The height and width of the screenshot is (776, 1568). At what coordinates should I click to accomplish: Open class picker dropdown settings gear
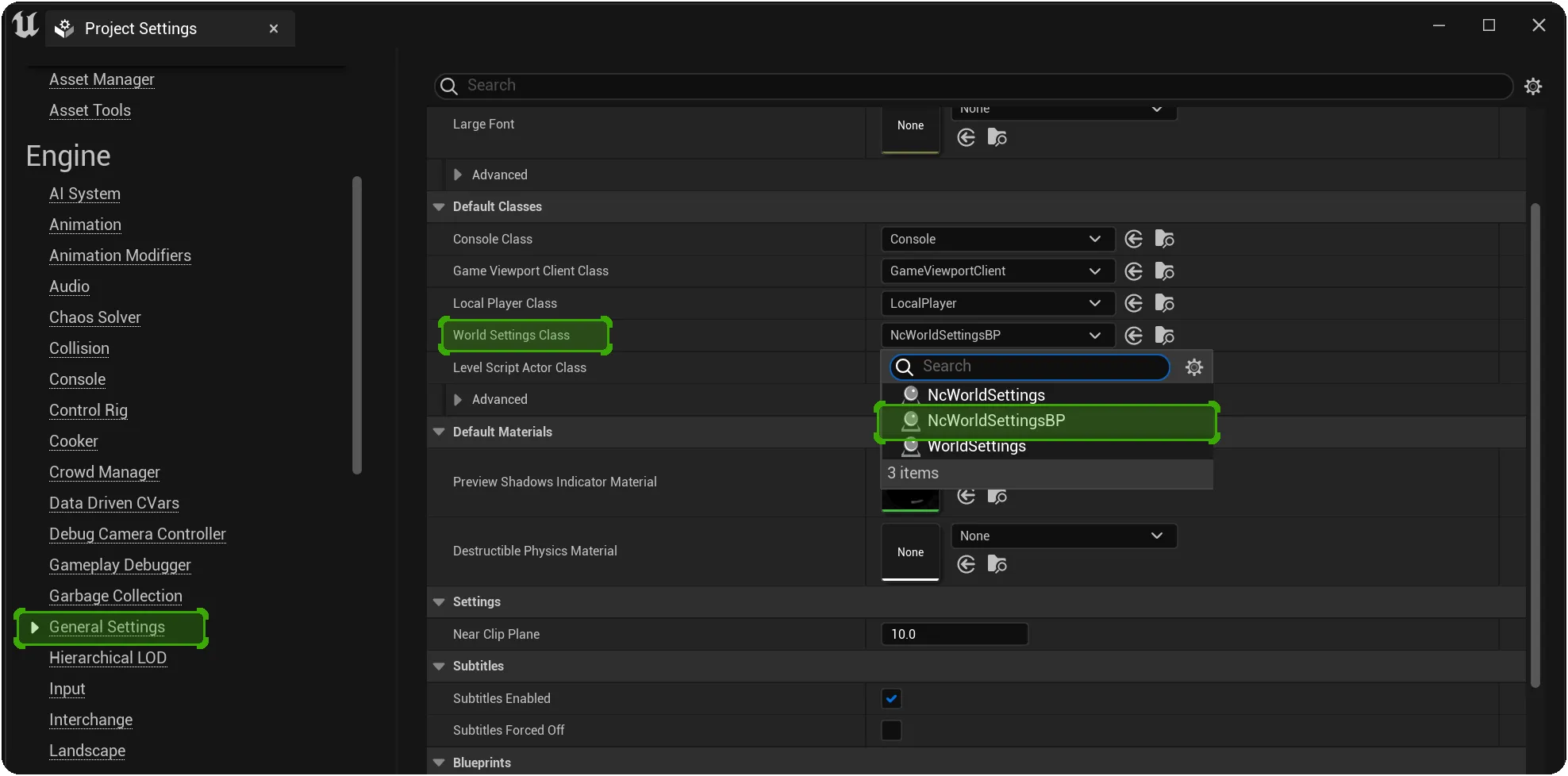pyautogui.click(x=1193, y=367)
